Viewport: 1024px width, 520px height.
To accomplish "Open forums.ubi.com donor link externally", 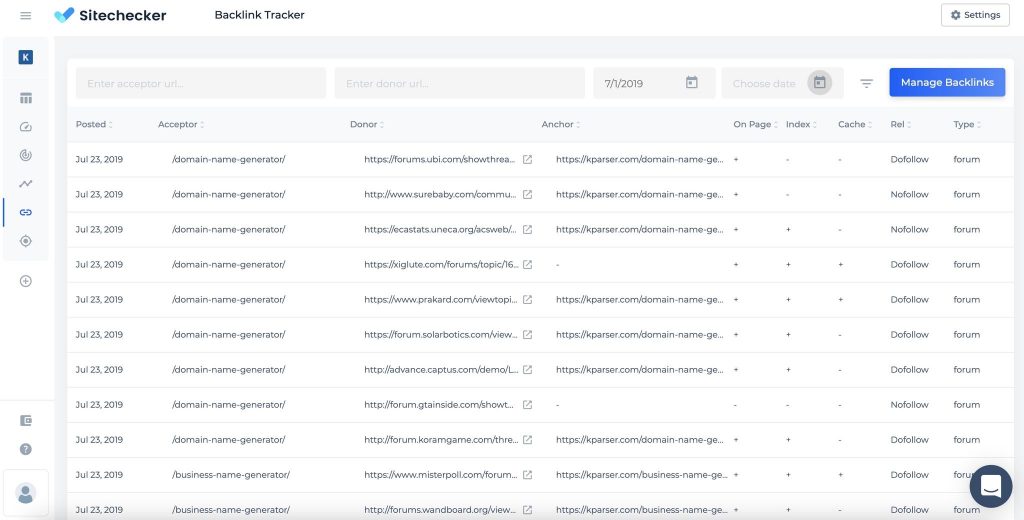I will pyautogui.click(x=527, y=159).
